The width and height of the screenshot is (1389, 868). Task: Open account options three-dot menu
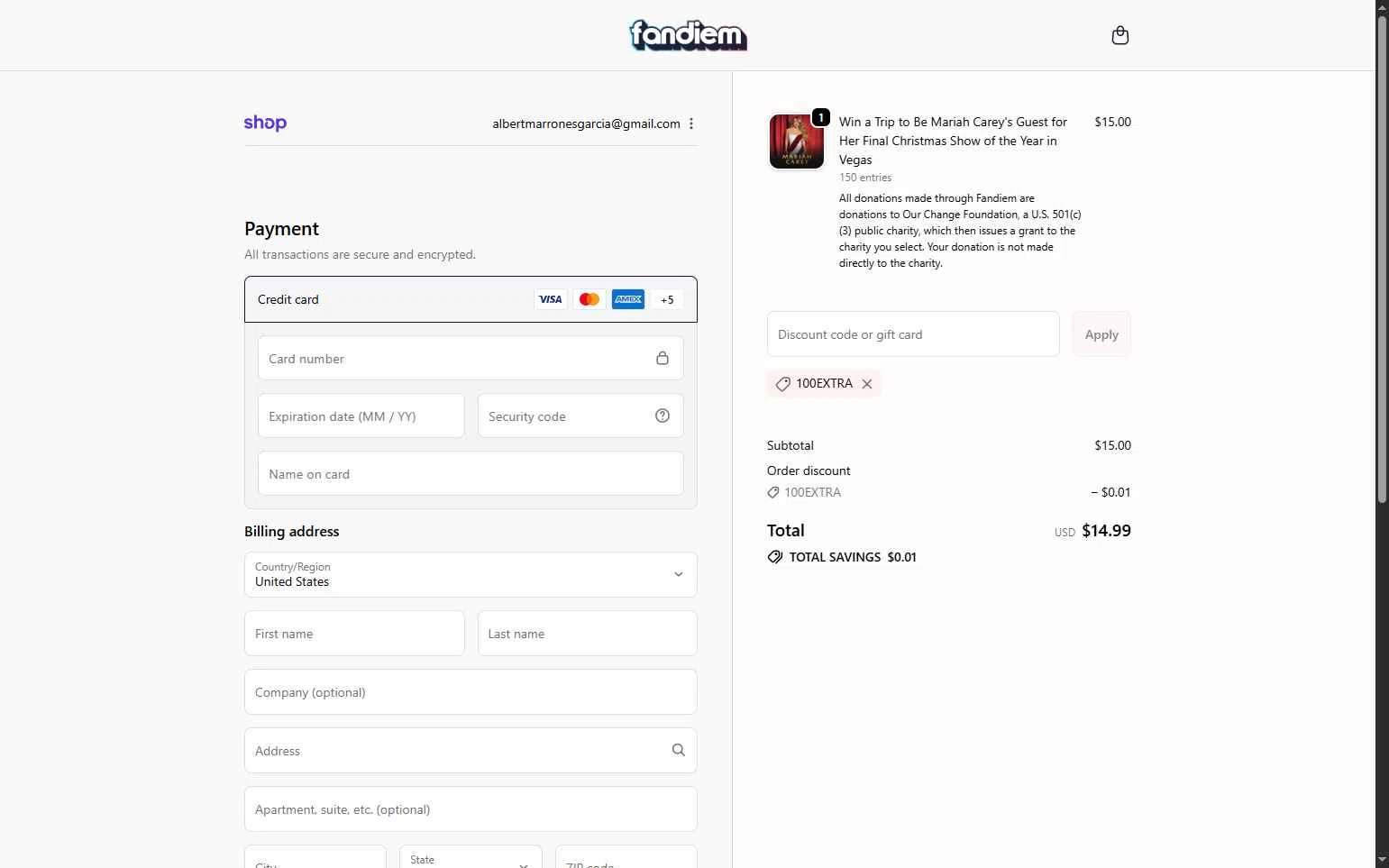pos(691,123)
